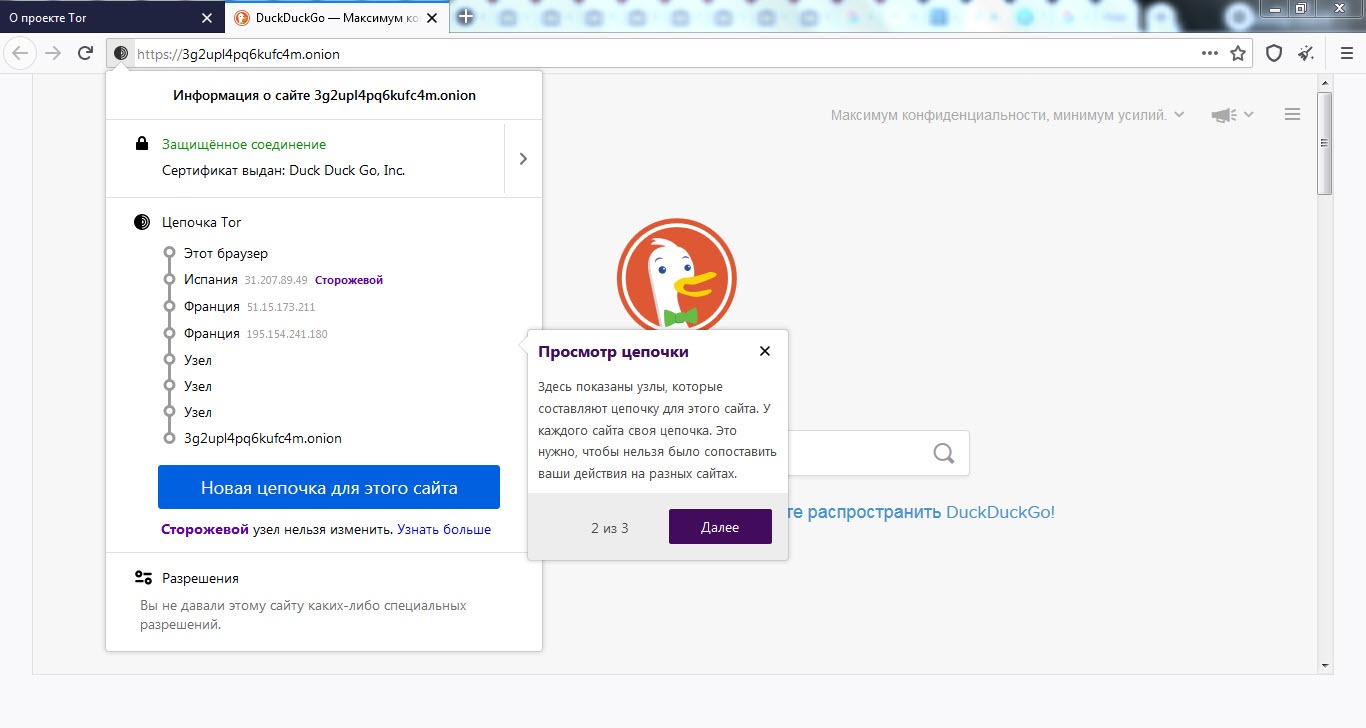1366x728 pixels.
Task: Open DuckDuckGo page side menu
Action: point(1292,115)
